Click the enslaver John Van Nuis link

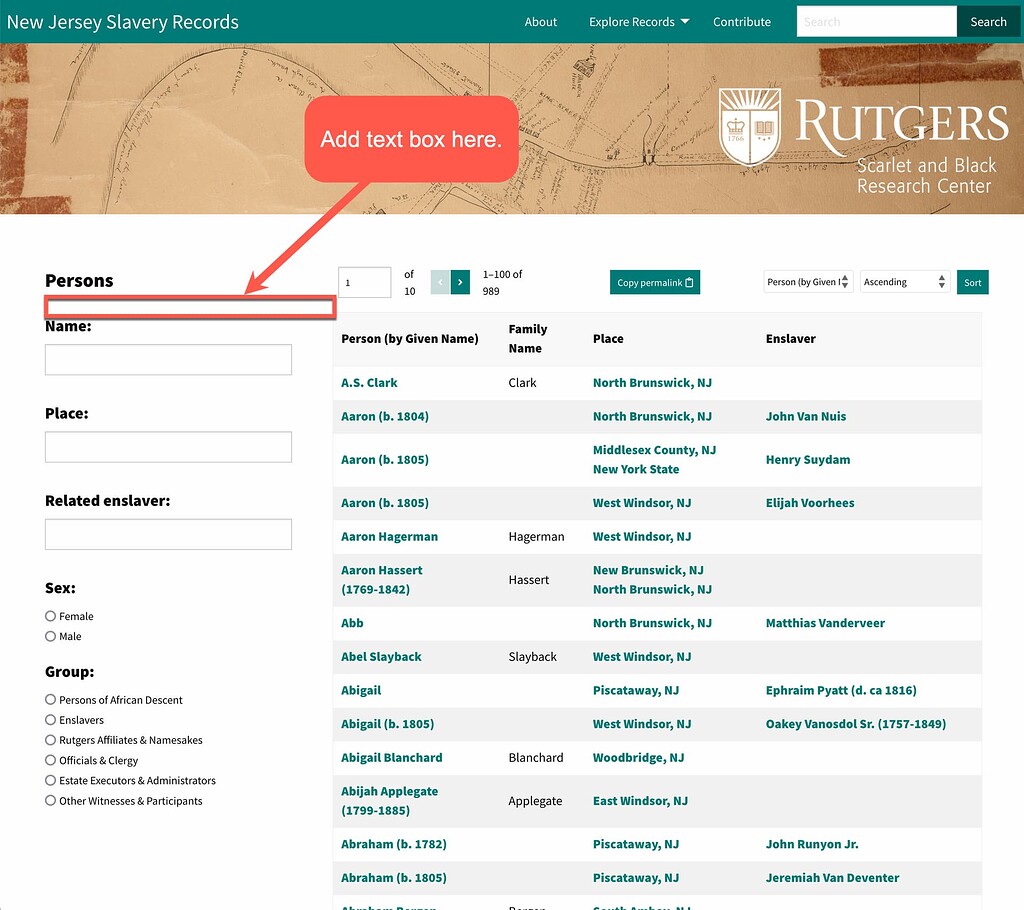(x=806, y=415)
